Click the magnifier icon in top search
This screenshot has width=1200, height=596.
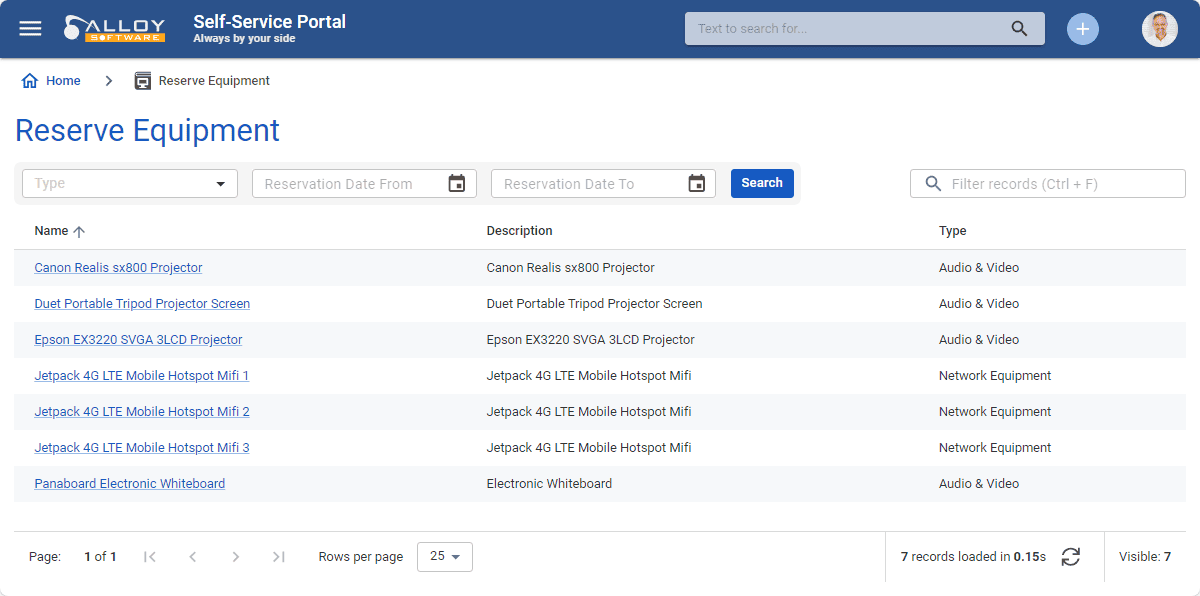(x=1019, y=28)
